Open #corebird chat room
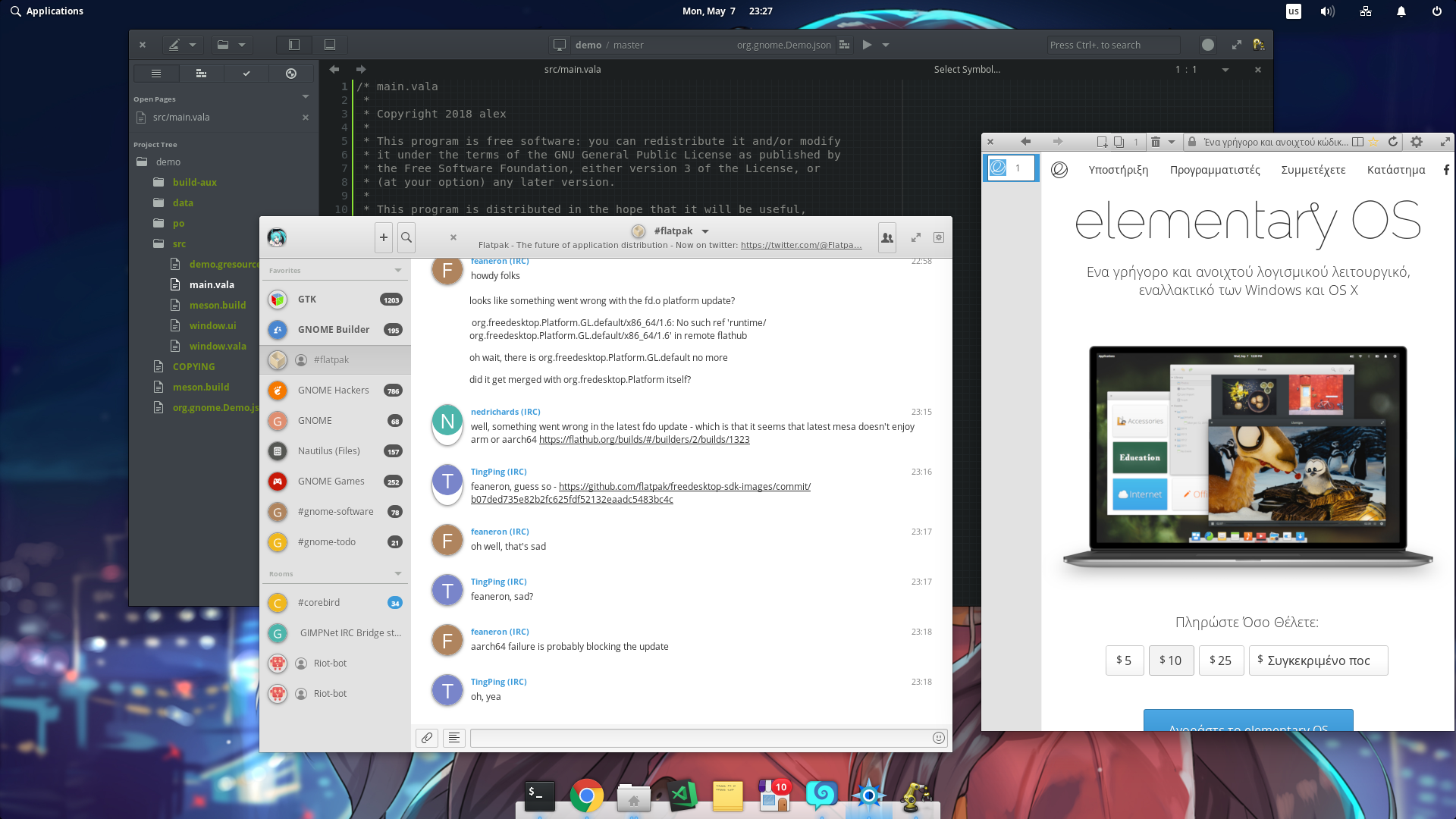Screen dimensions: 1456x819 [335, 603]
